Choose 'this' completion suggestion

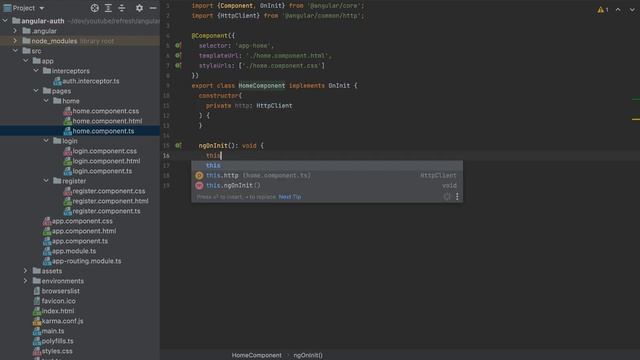coord(327,165)
